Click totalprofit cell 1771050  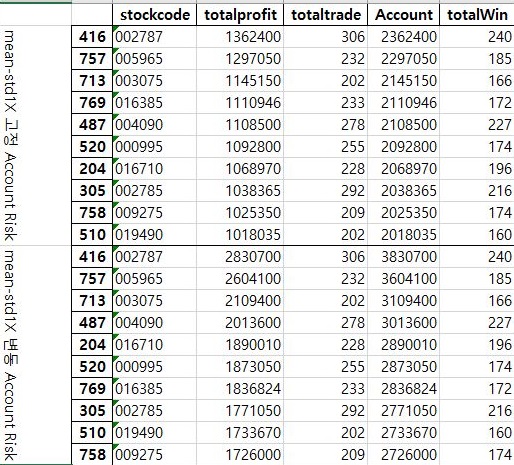click(x=240, y=411)
